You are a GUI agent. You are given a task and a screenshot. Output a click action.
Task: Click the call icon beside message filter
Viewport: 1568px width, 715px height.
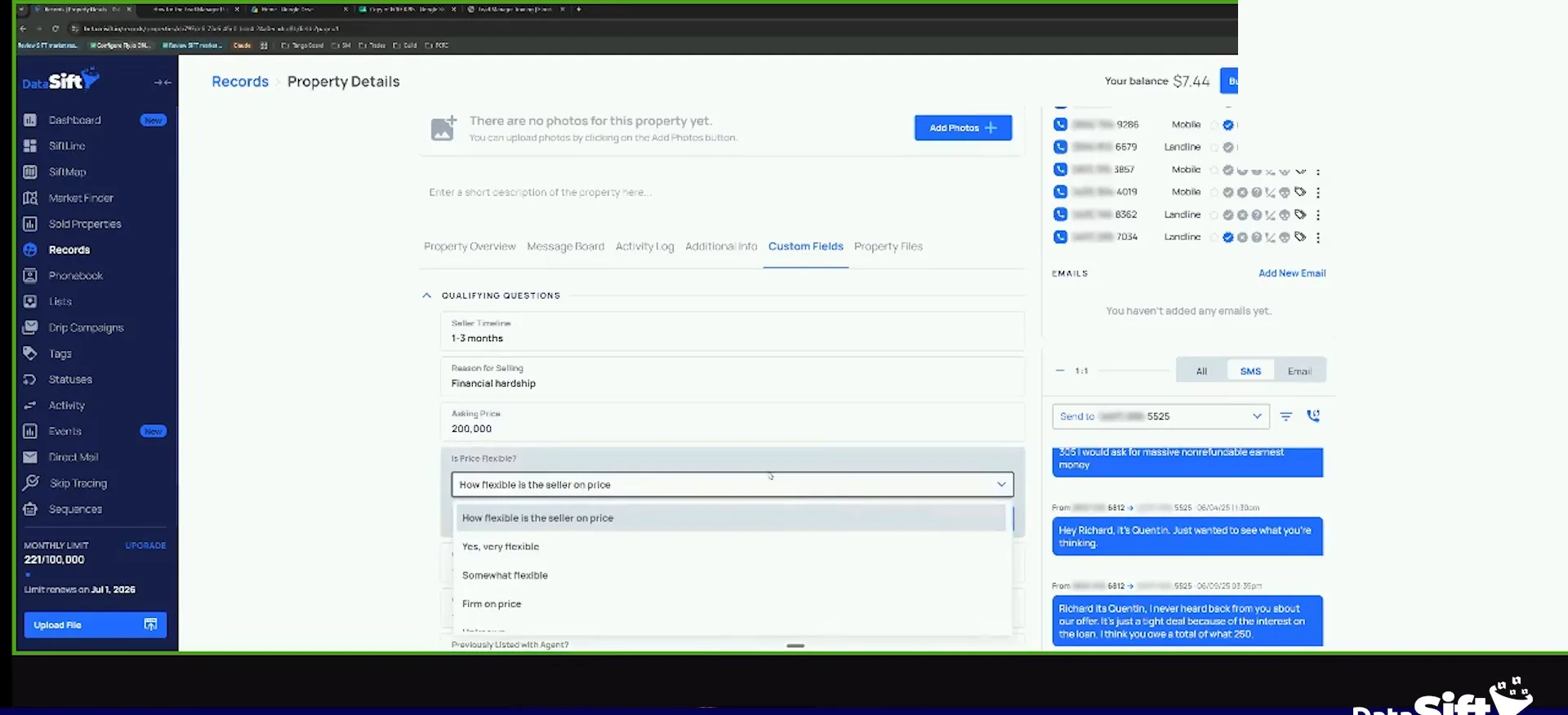pyautogui.click(x=1313, y=415)
